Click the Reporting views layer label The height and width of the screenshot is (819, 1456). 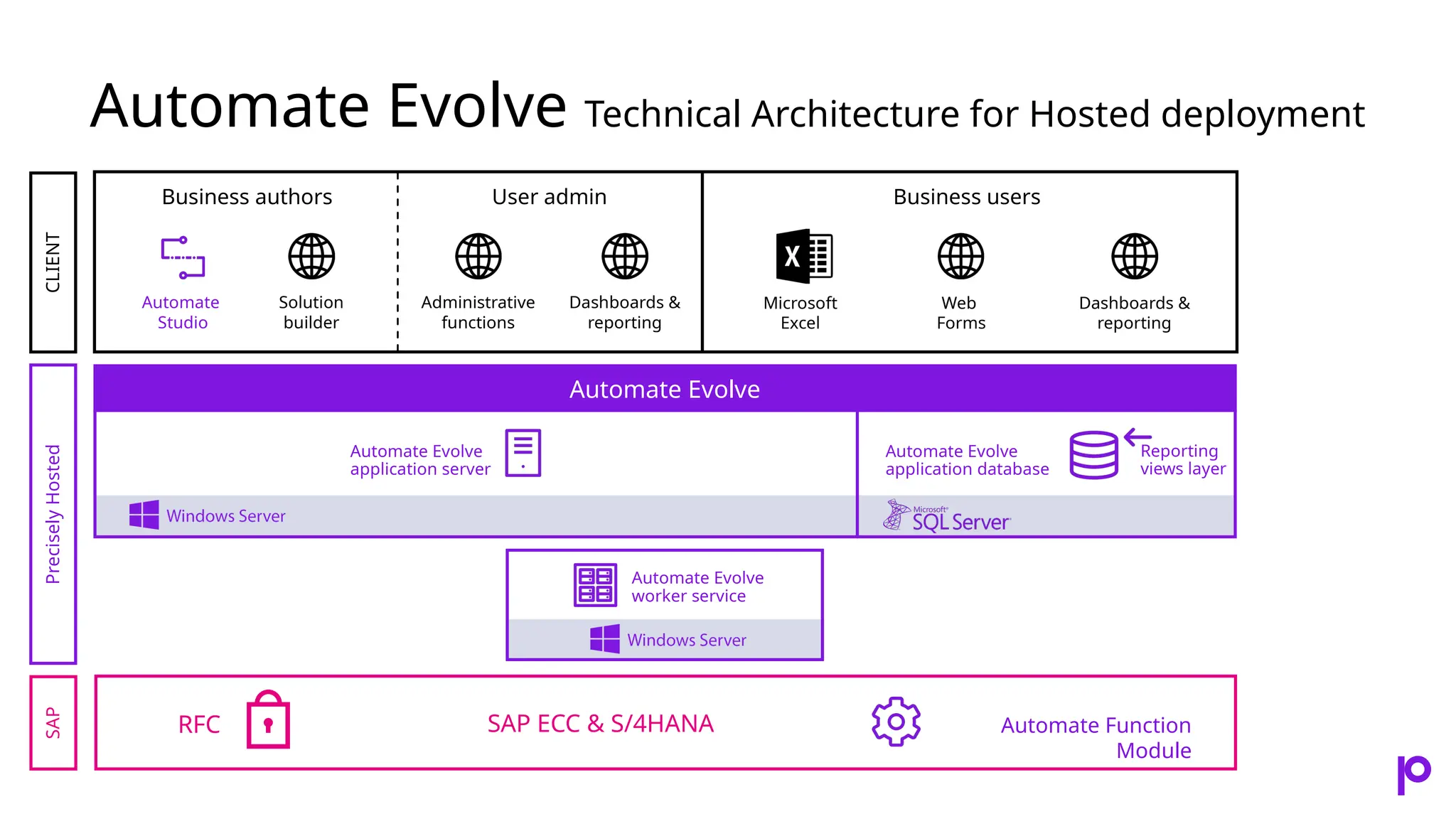point(1182,460)
